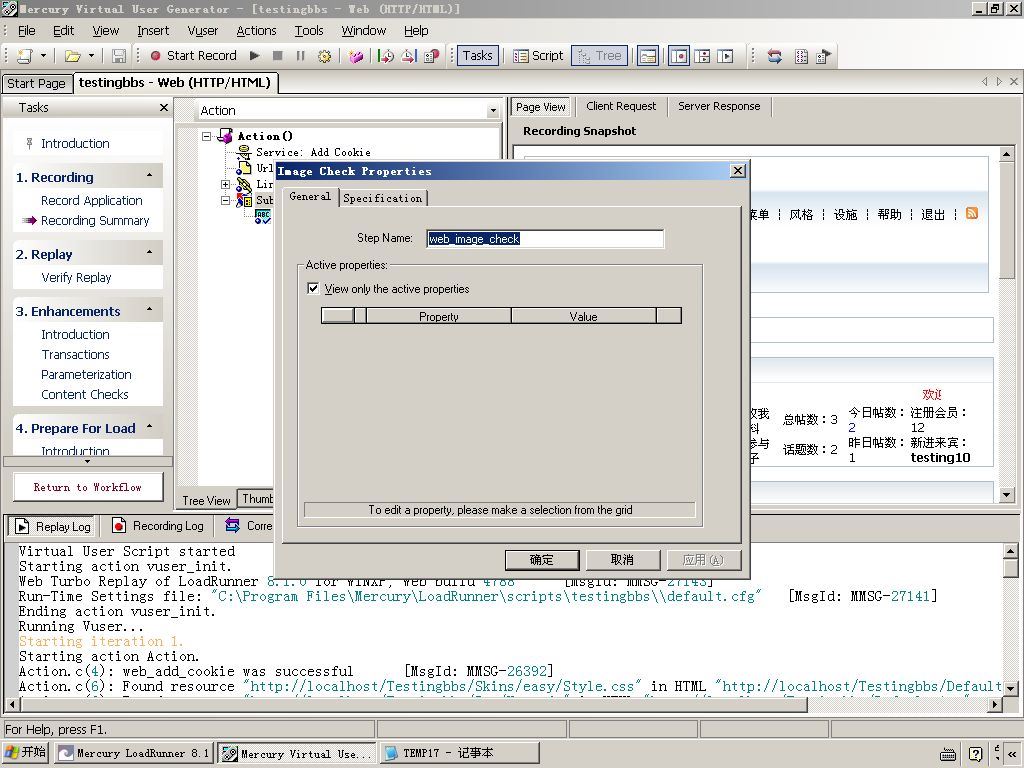Click the Run (play) toolbar icon

coord(255,56)
